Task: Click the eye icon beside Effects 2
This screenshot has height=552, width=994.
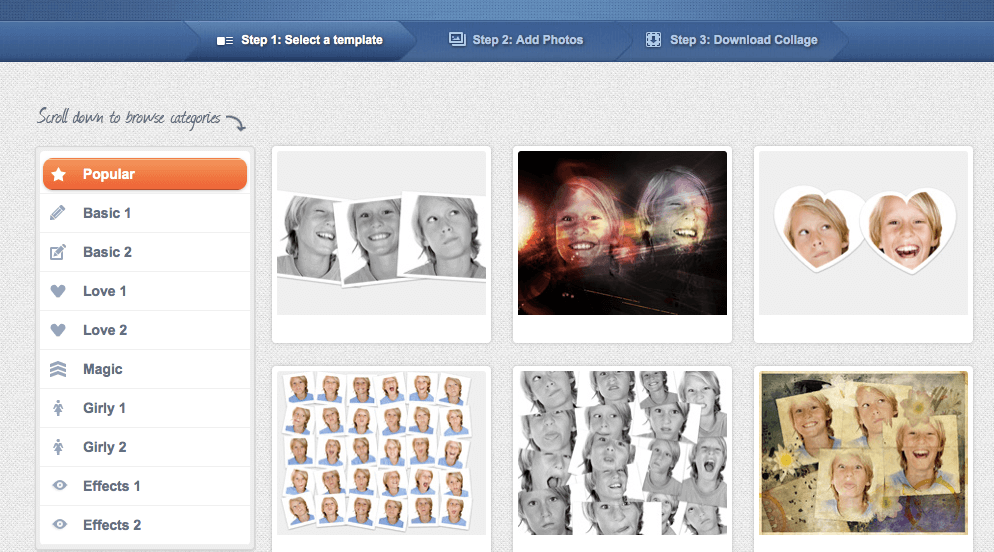Action: 59,525
